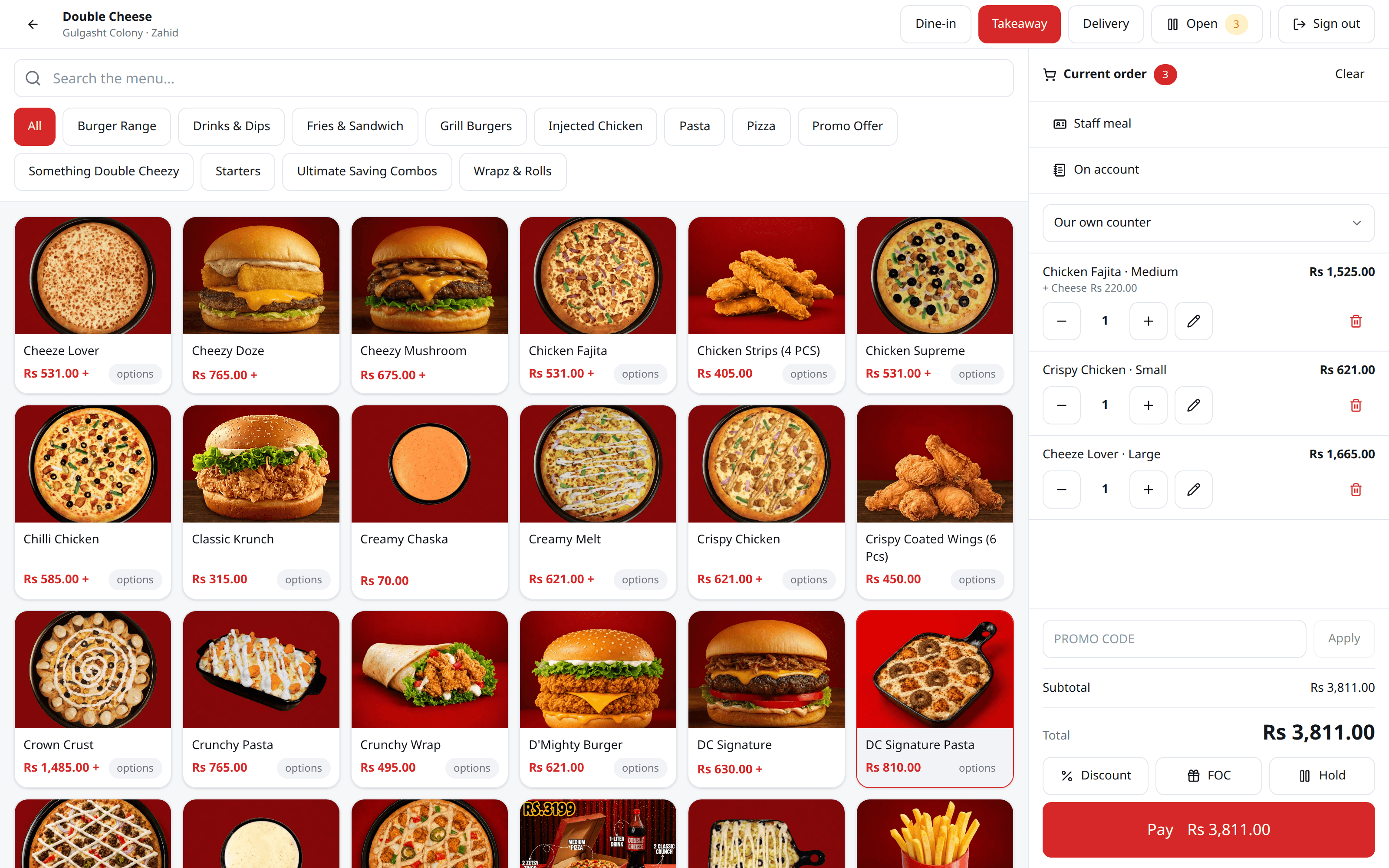
Task: Focus the PROMO CODE input field
Action: 1174,638
